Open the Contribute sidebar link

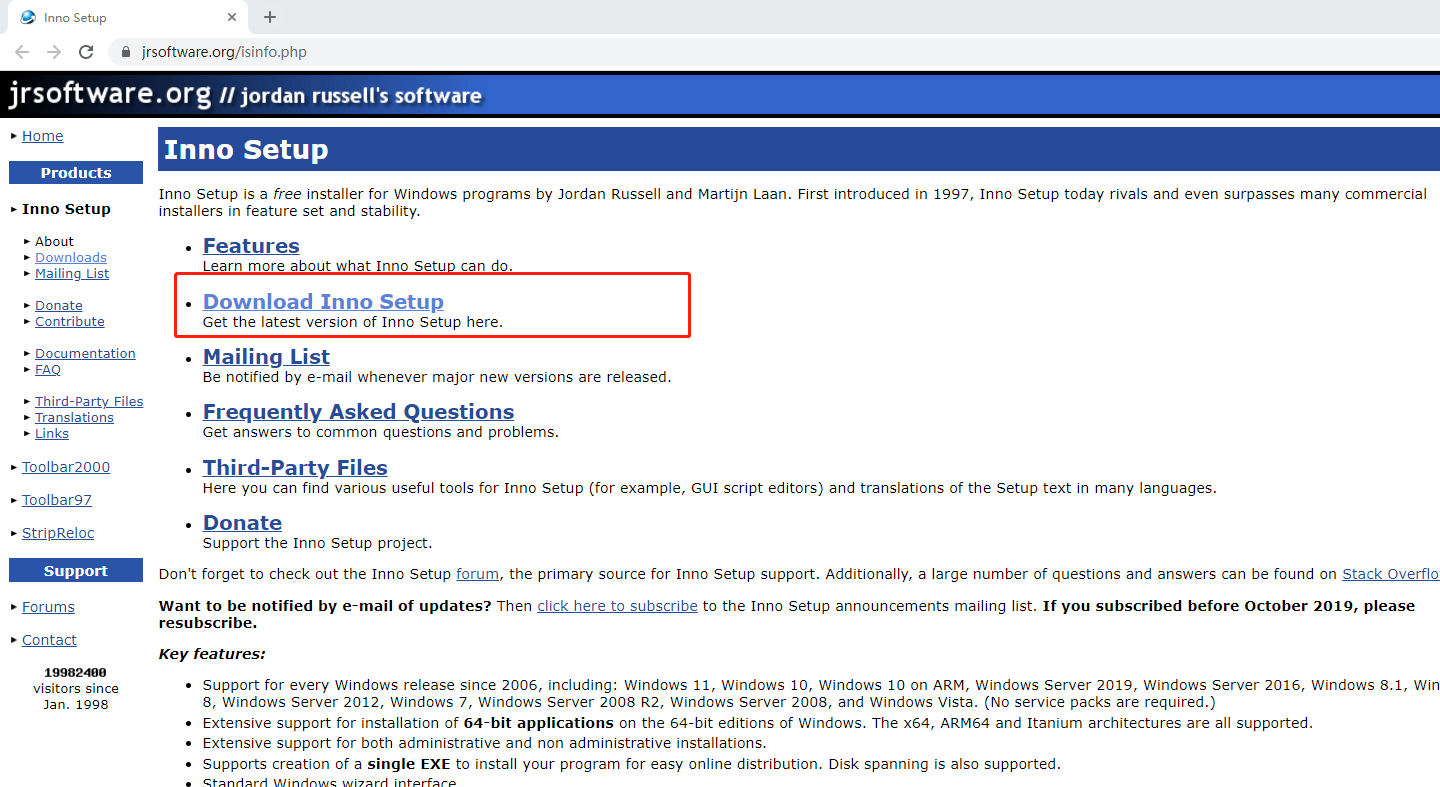(70, 321)
